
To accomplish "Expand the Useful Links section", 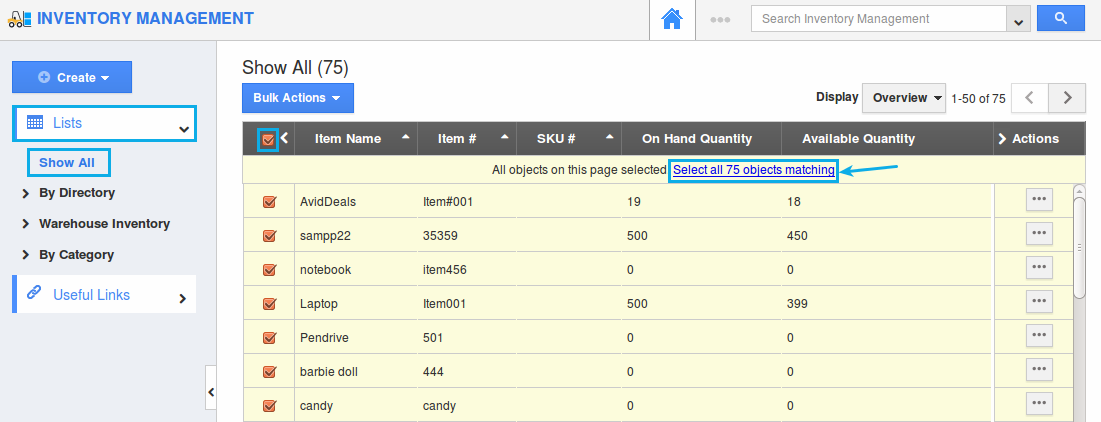I will click(183, 298).
